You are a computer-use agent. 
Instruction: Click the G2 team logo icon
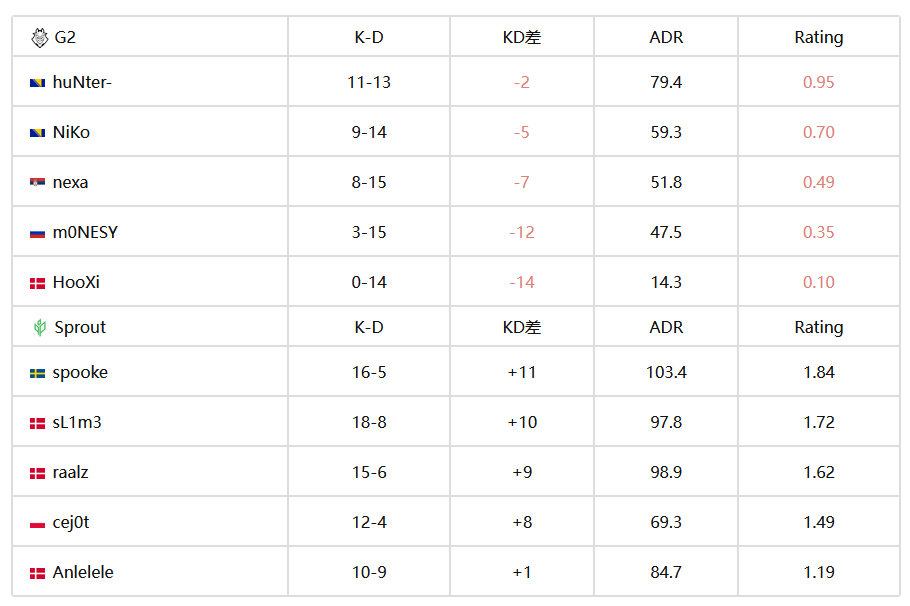tap(39, 38)
